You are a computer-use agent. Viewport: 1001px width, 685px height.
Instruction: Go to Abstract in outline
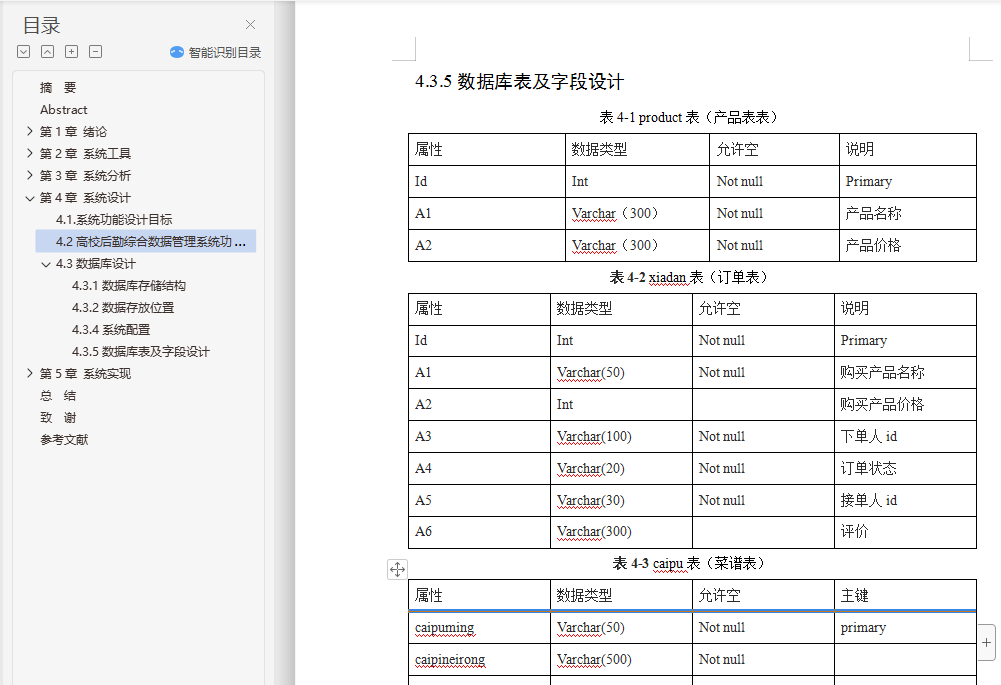tap(64, 110)
